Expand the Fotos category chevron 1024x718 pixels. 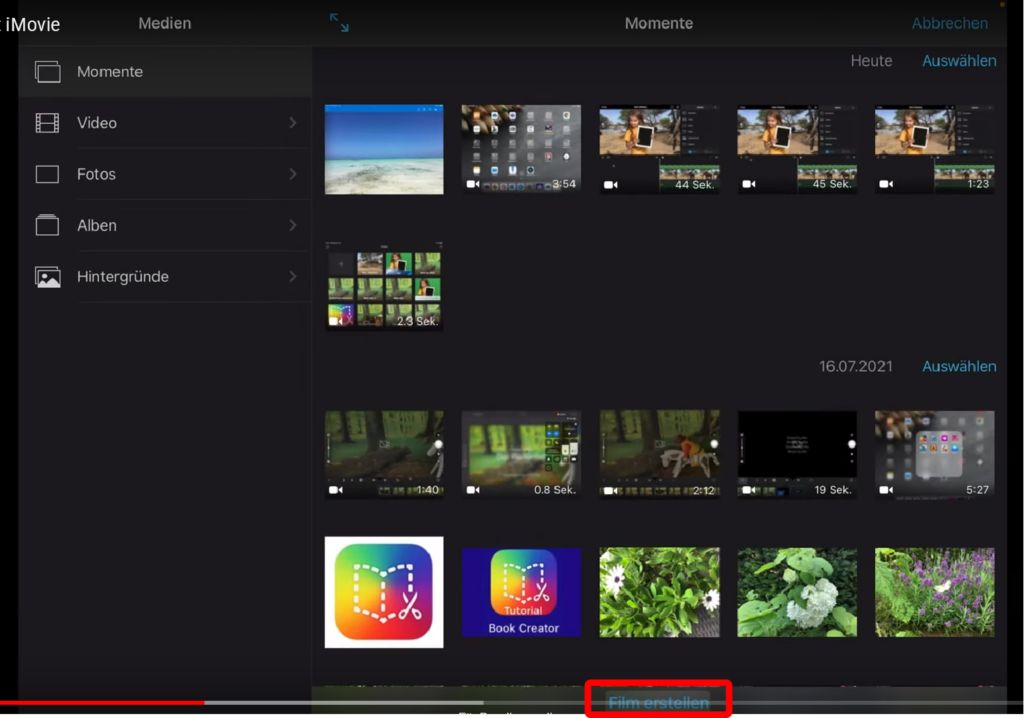click(293, 174)
